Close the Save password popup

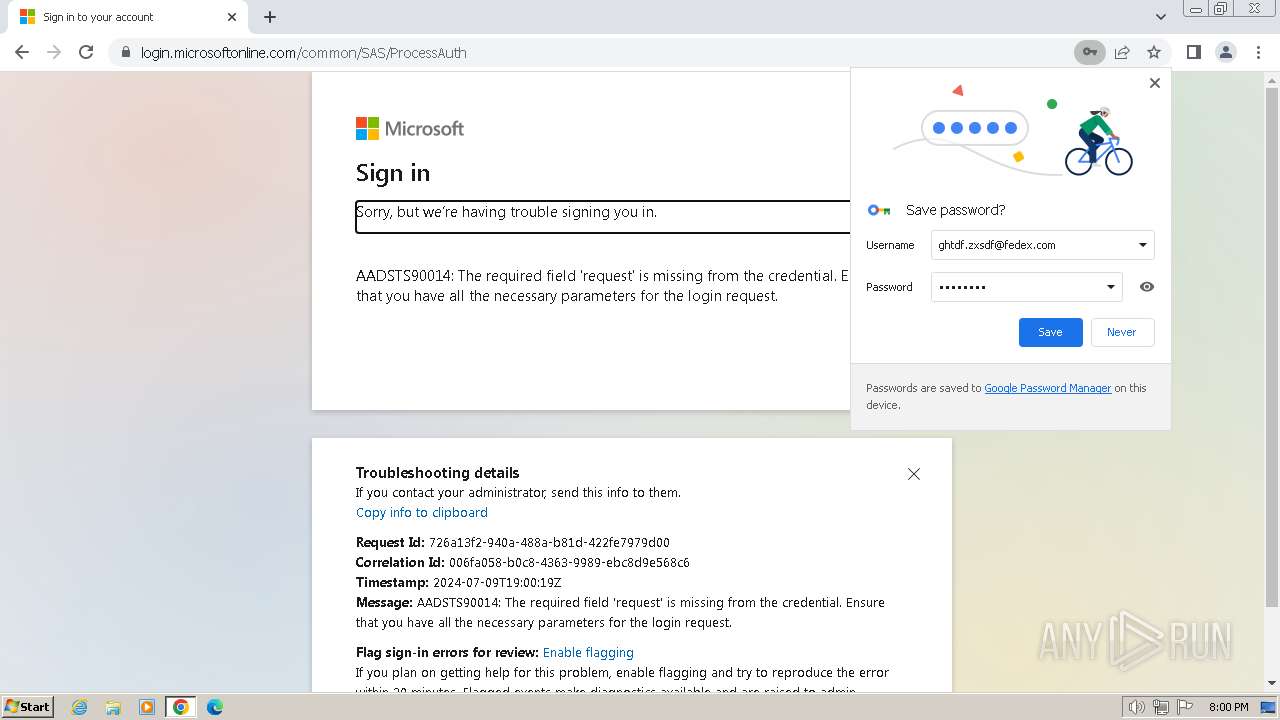click(x=1155, y=83)
